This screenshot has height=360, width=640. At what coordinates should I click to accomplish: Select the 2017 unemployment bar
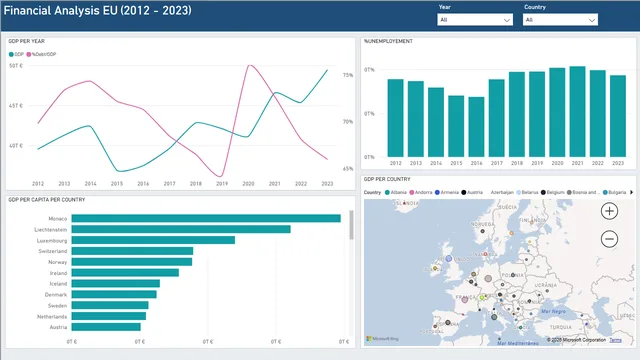point(496,118)
